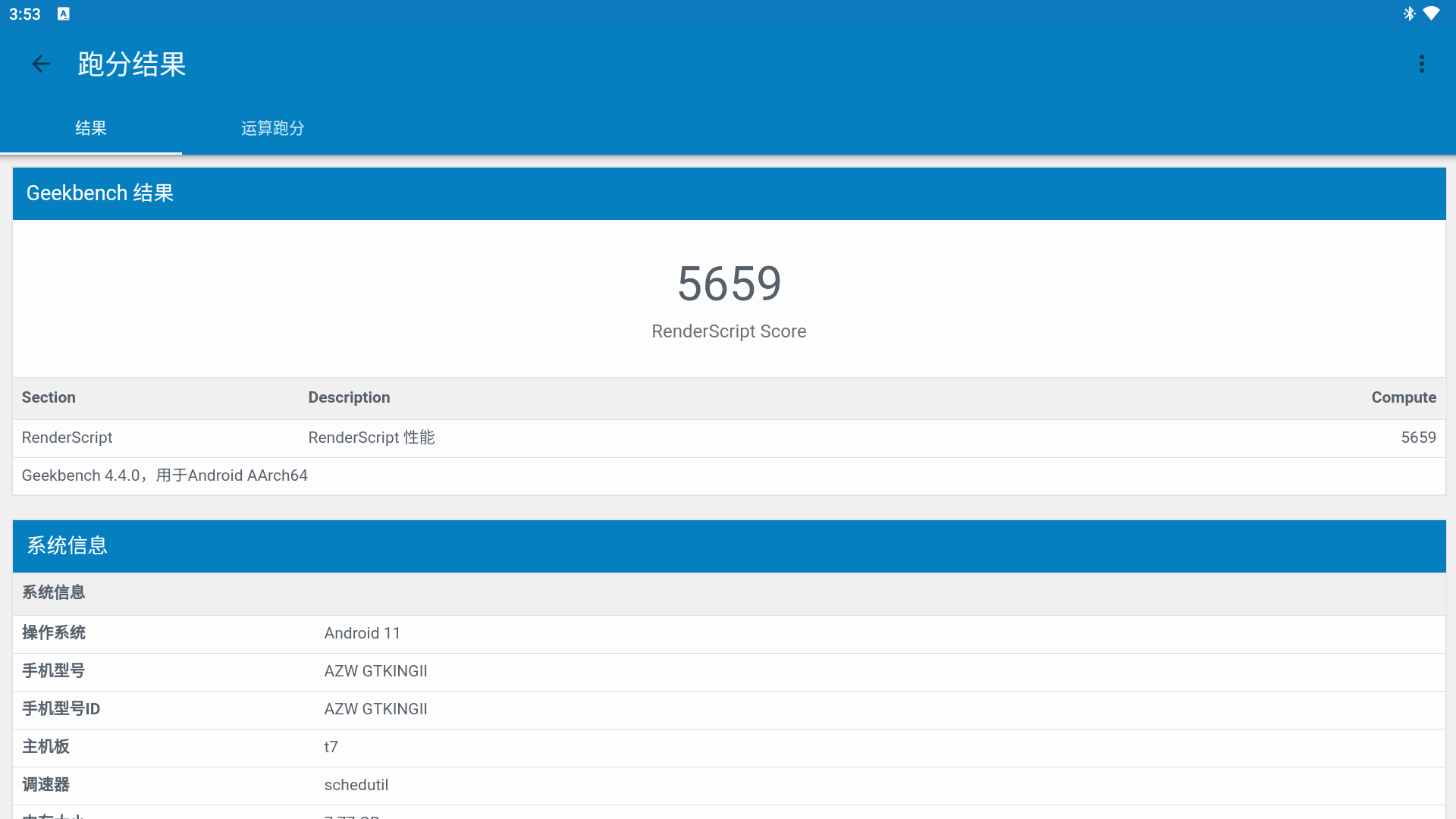Click the Compute column header
Viewport: 1456px width, 819px height.
[x=1404, y=397]
